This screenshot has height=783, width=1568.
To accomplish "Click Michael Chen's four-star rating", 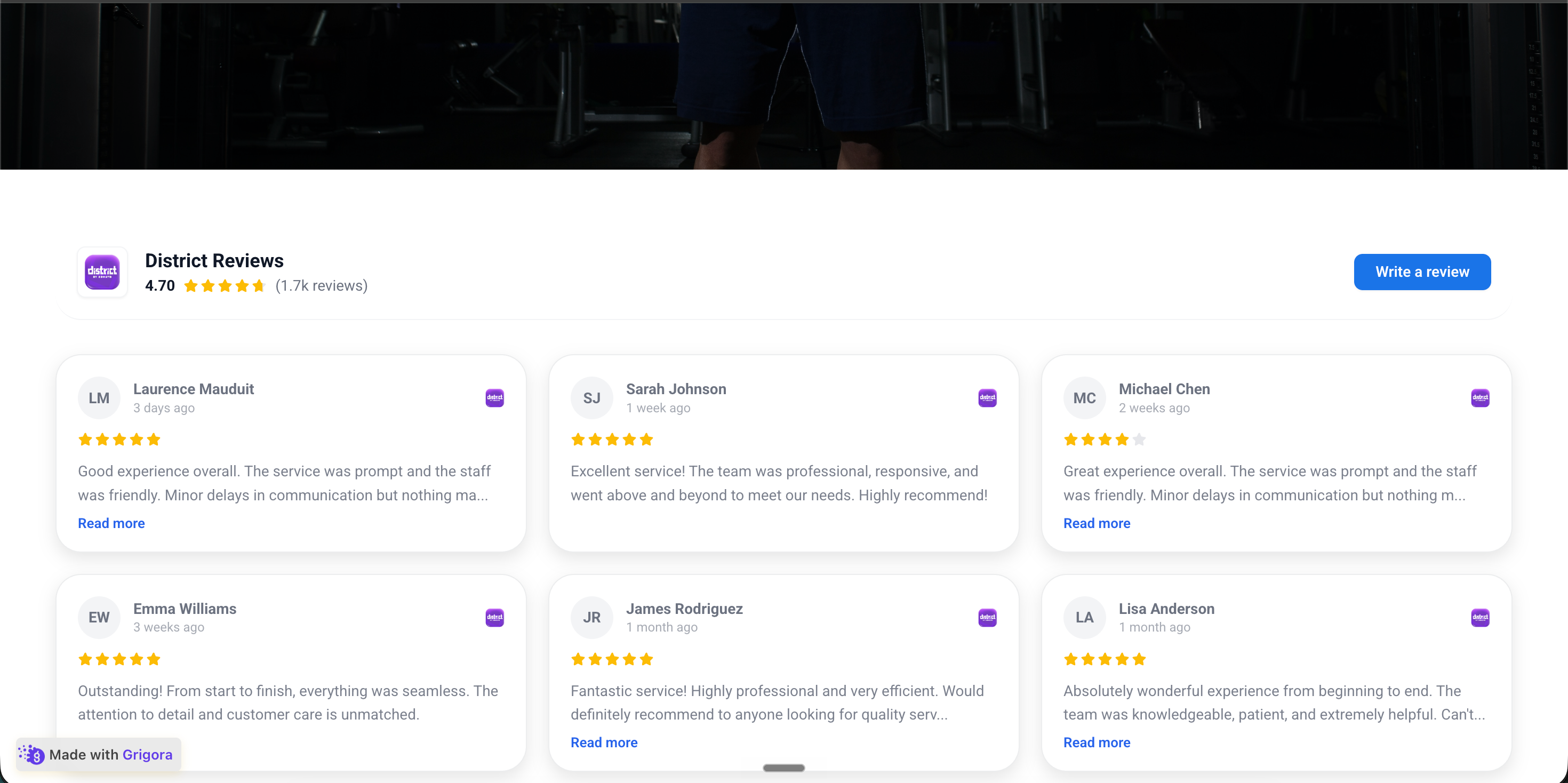I will coord(1104,440).
